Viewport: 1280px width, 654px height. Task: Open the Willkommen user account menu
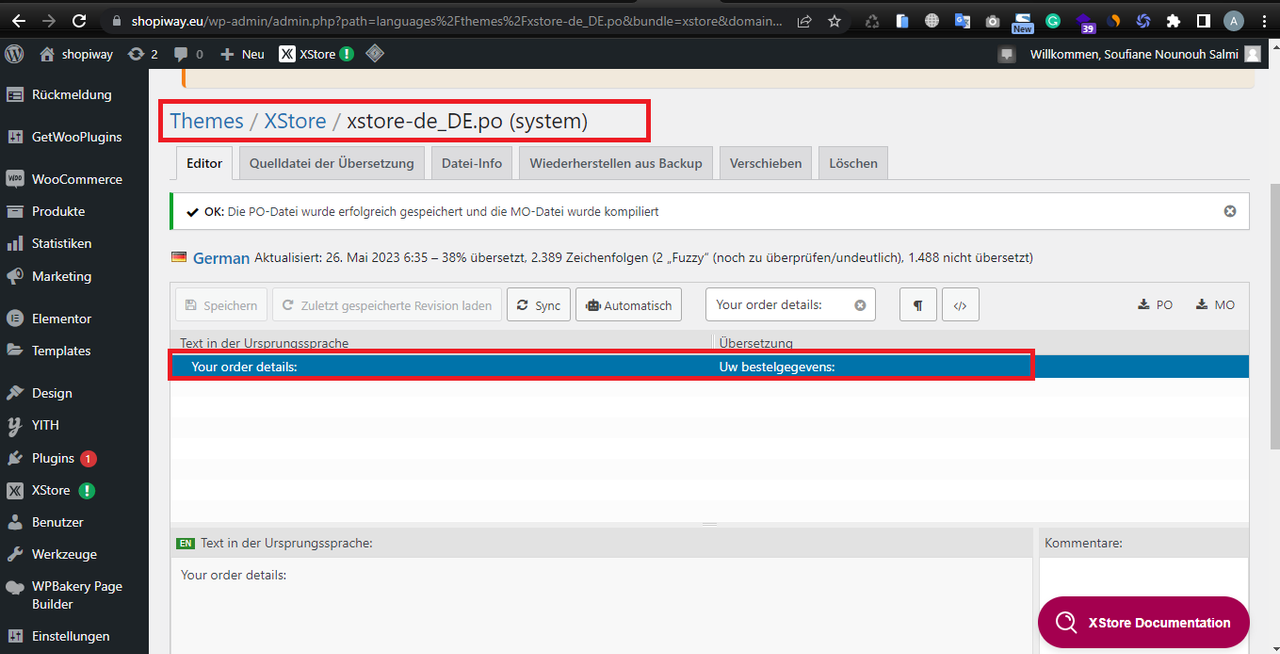pyautogui.click(x=1145, y=54)
